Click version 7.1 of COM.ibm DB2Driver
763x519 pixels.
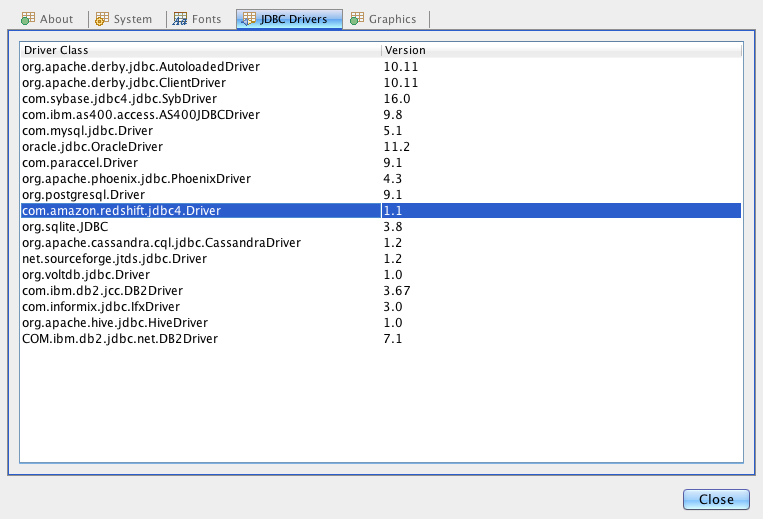click(x=393, y=339)
